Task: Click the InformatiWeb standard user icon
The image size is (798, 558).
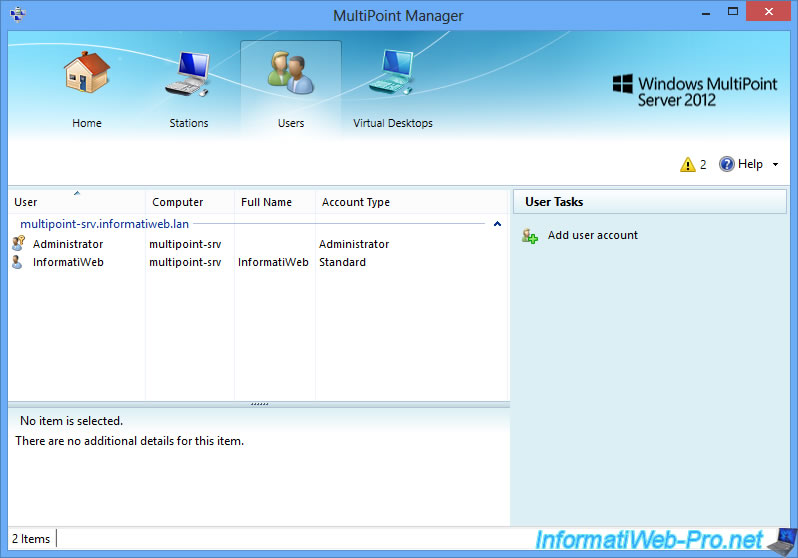Action: [x=17, y=262]
